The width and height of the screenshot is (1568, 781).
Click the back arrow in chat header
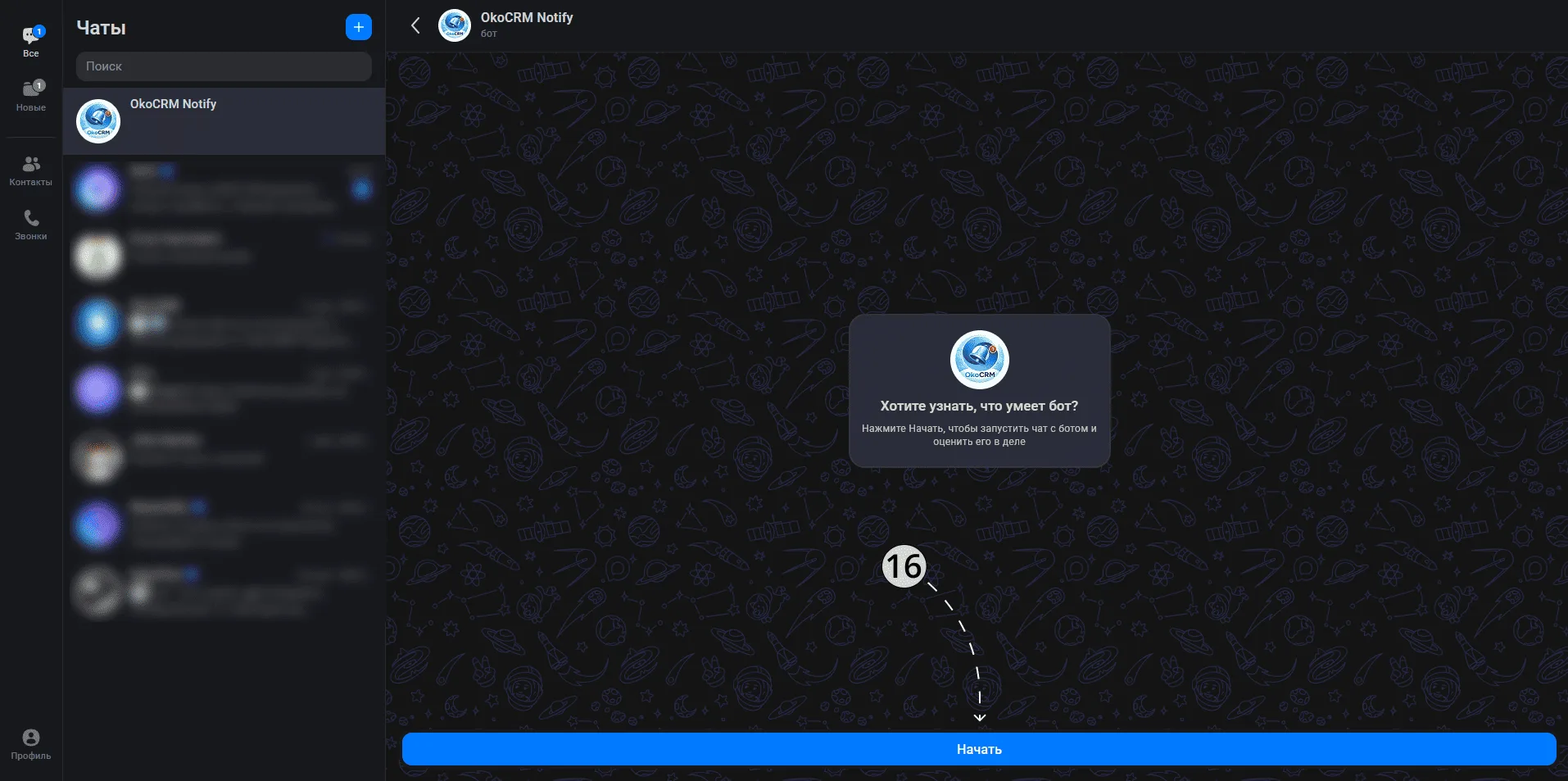[415, 25]
